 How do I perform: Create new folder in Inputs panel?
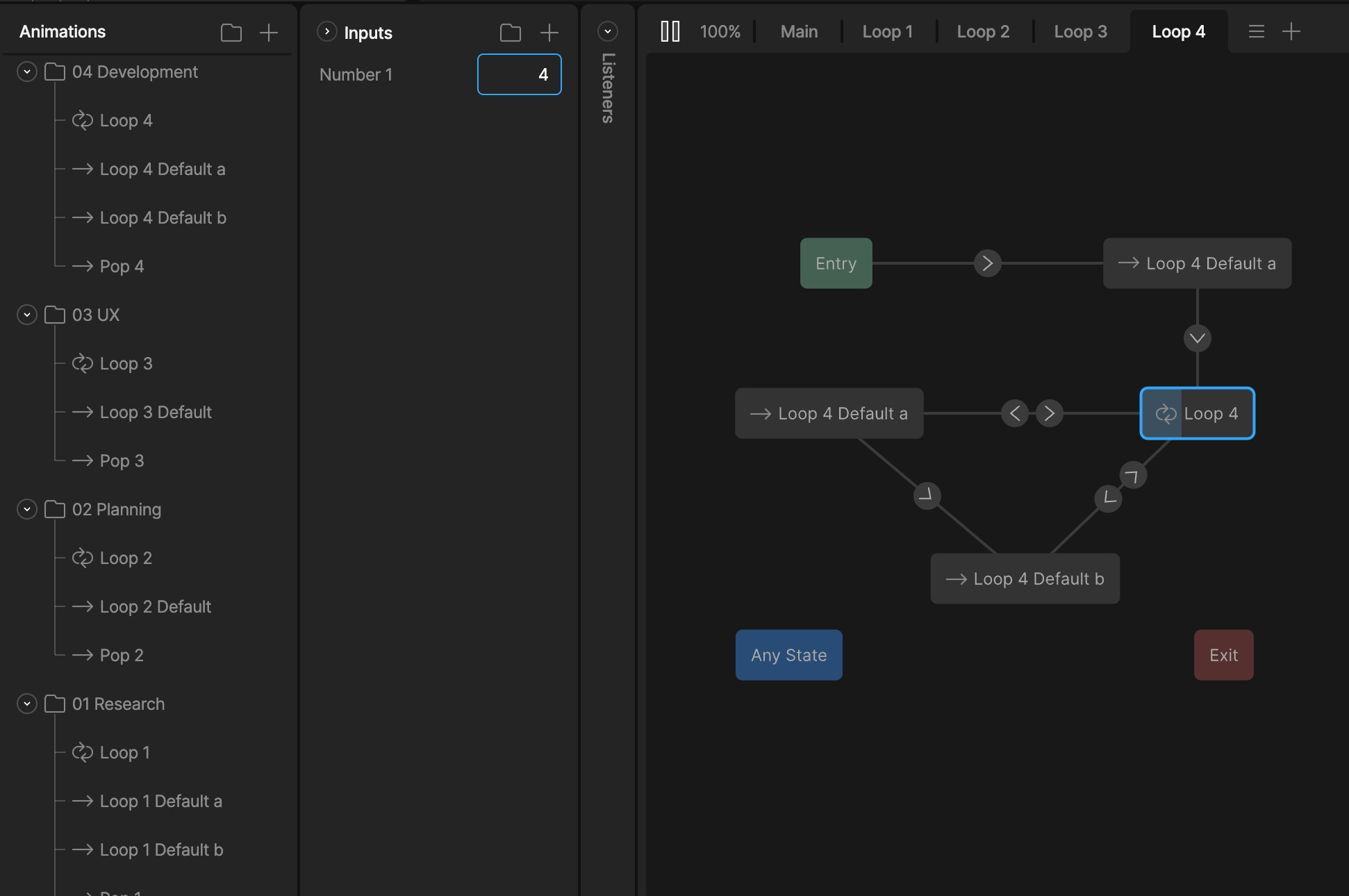point(511,33)
